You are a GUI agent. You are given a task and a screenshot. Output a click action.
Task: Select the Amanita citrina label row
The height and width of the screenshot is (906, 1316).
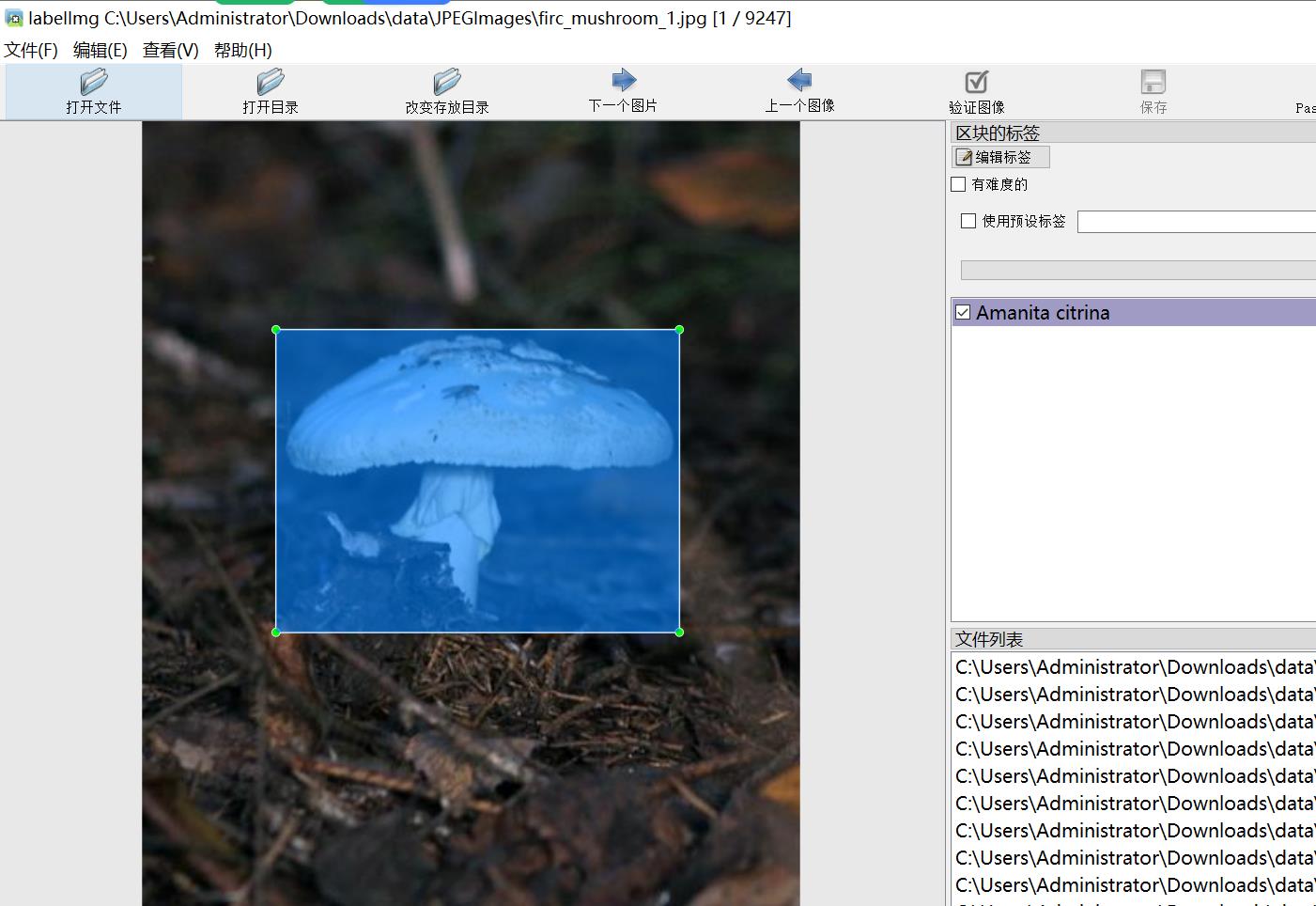tap(1135, 313)
